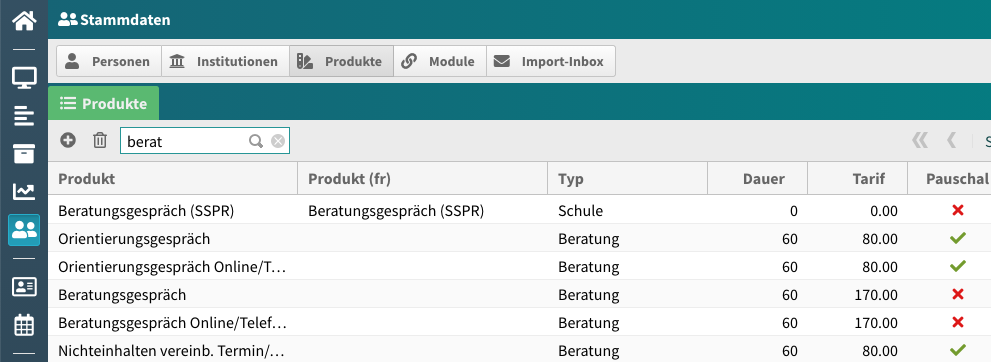Open the home icon in sidebar
This screenshot has height=362, width=991.
pyautogui.click(x=24, y=20)
